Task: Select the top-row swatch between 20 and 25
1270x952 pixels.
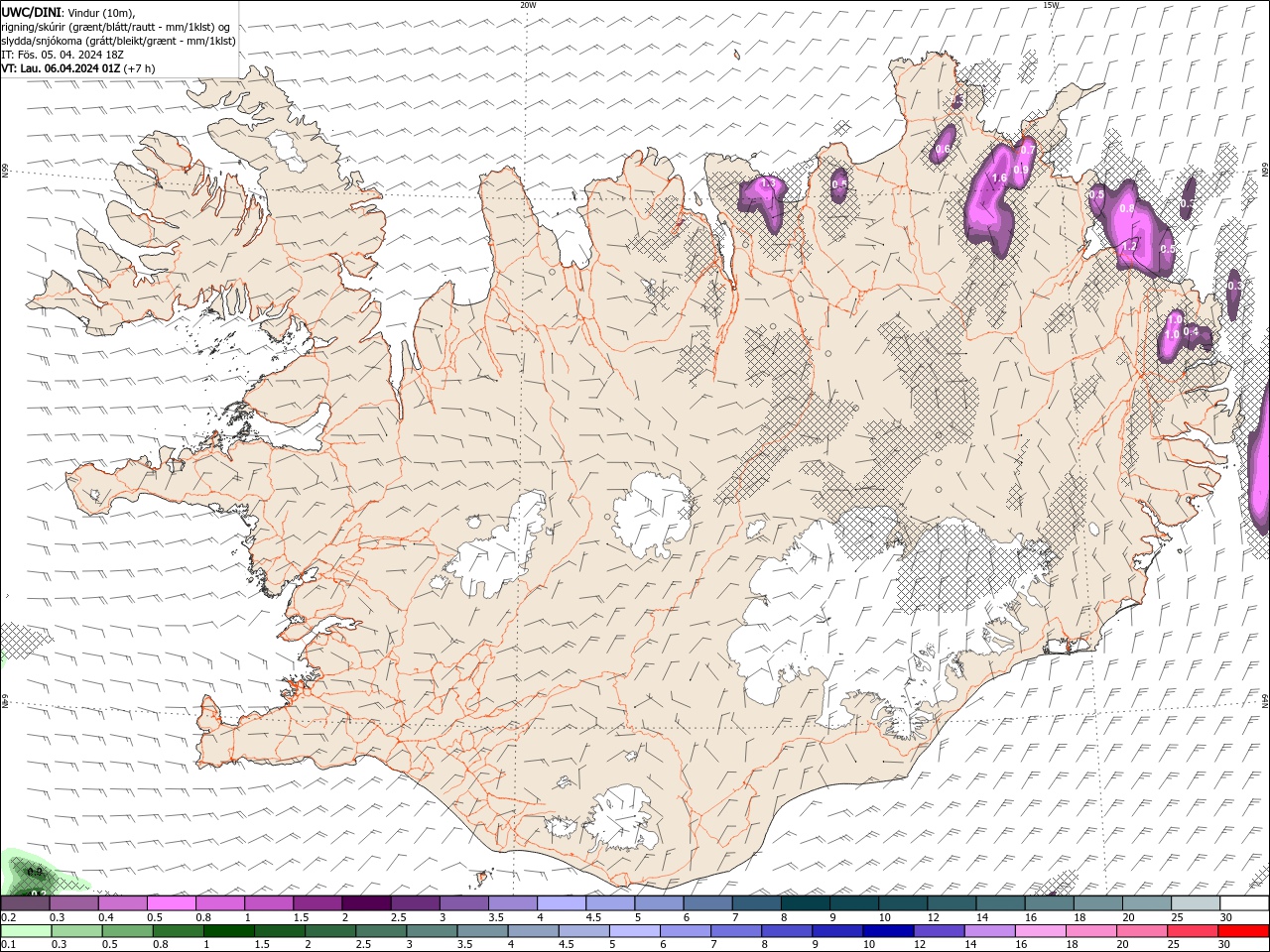Action: coord(1146,903)
